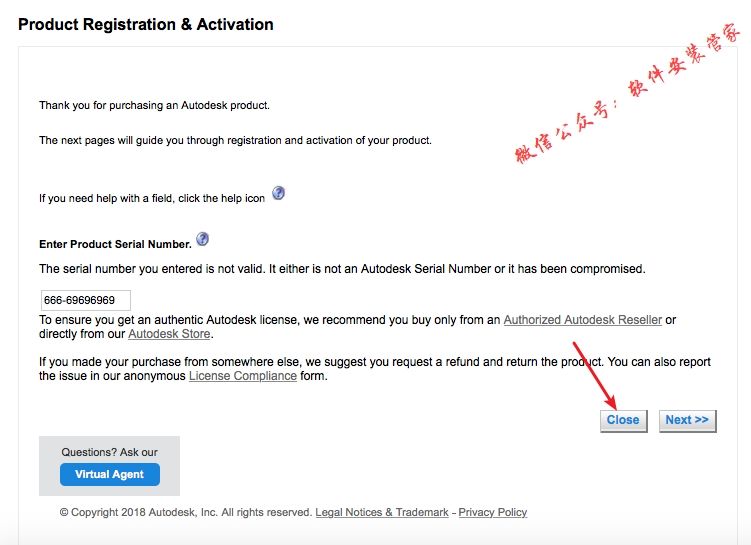Click the 'Questions? Ask our' label

tap(110, 452)
